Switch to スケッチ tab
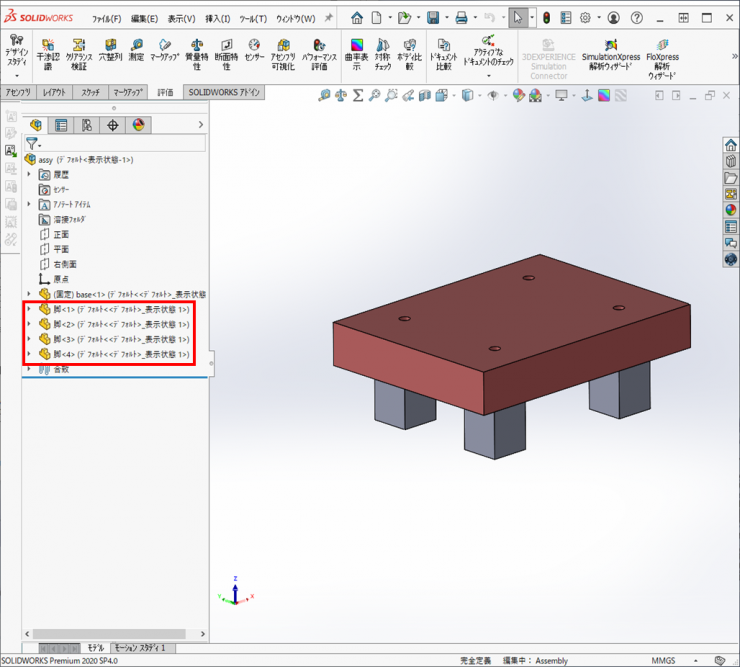 point(91,92)
